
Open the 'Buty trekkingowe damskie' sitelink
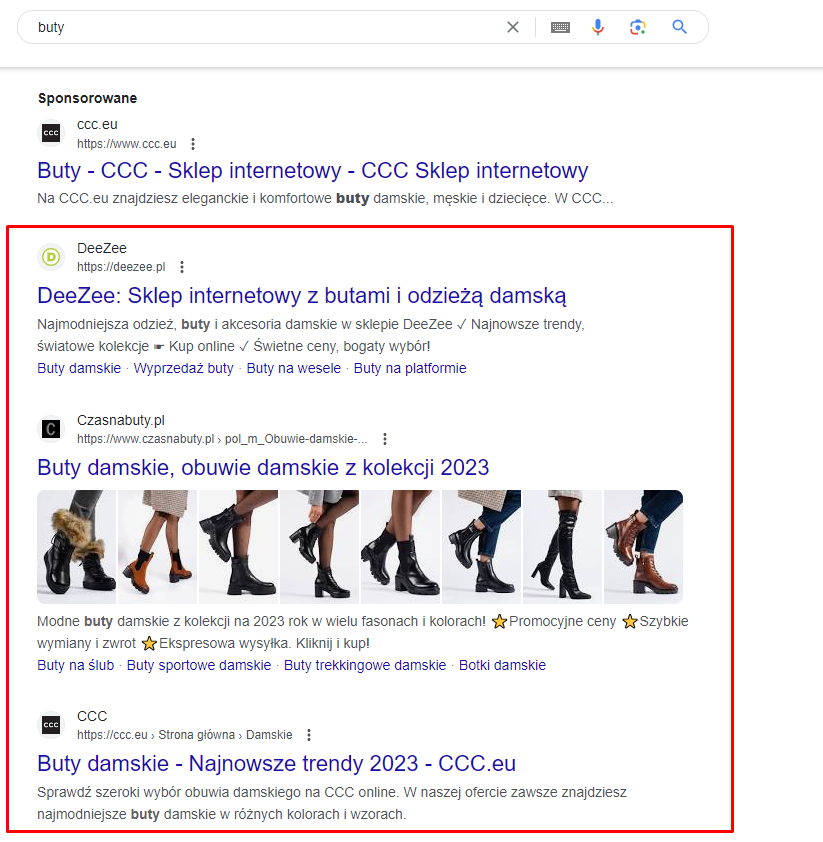[365, 665]
